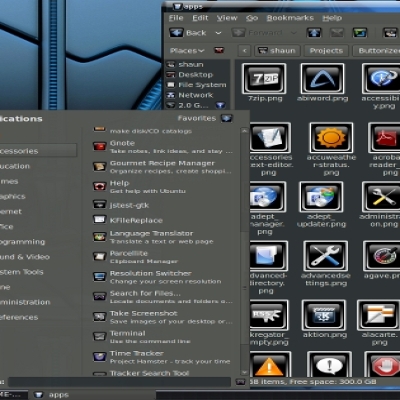Viewport: 400px width, 400px height.
Task: Open the Go menu
Action: pos(252,18)
